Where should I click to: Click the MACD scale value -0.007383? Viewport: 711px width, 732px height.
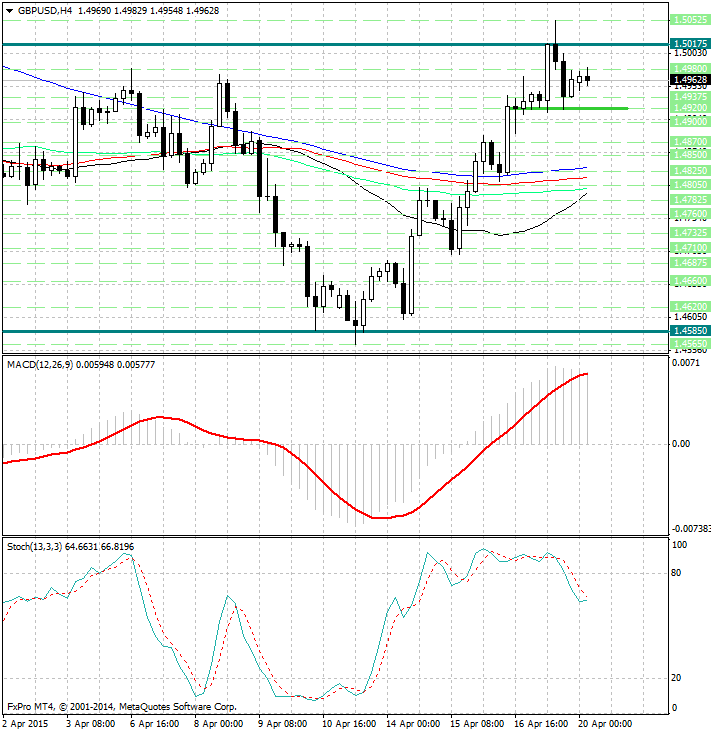tap(691, 528)
